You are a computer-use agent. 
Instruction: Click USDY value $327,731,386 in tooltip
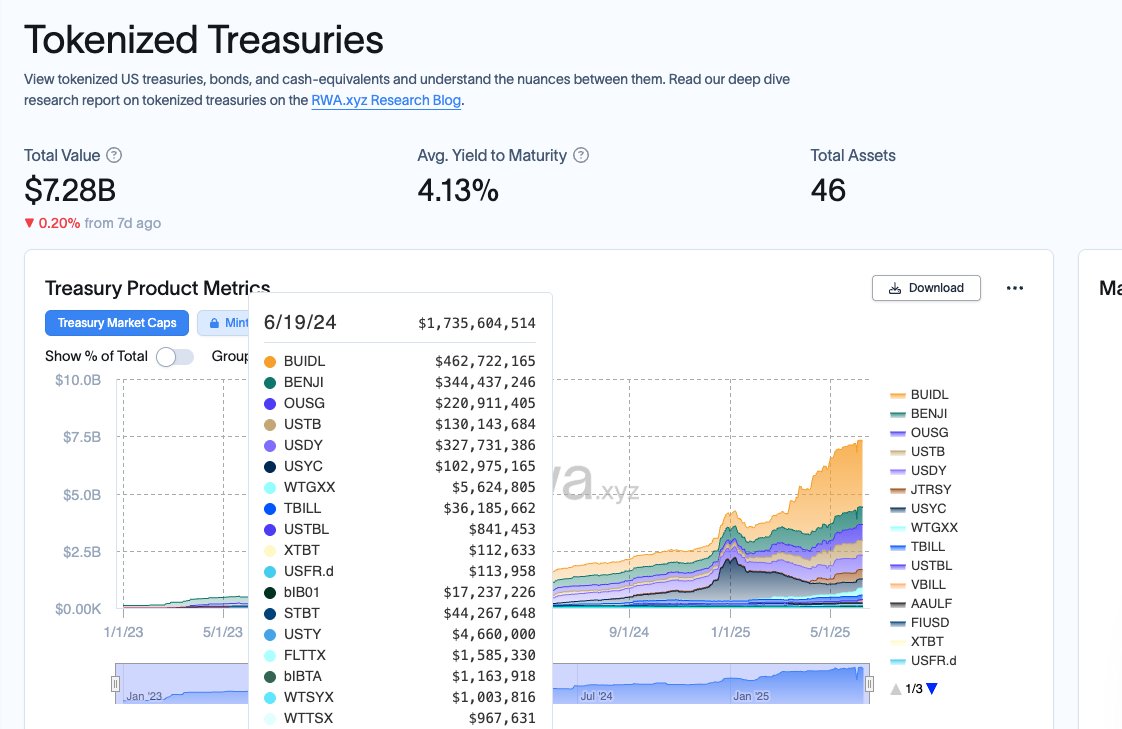[x=485, y=445]
